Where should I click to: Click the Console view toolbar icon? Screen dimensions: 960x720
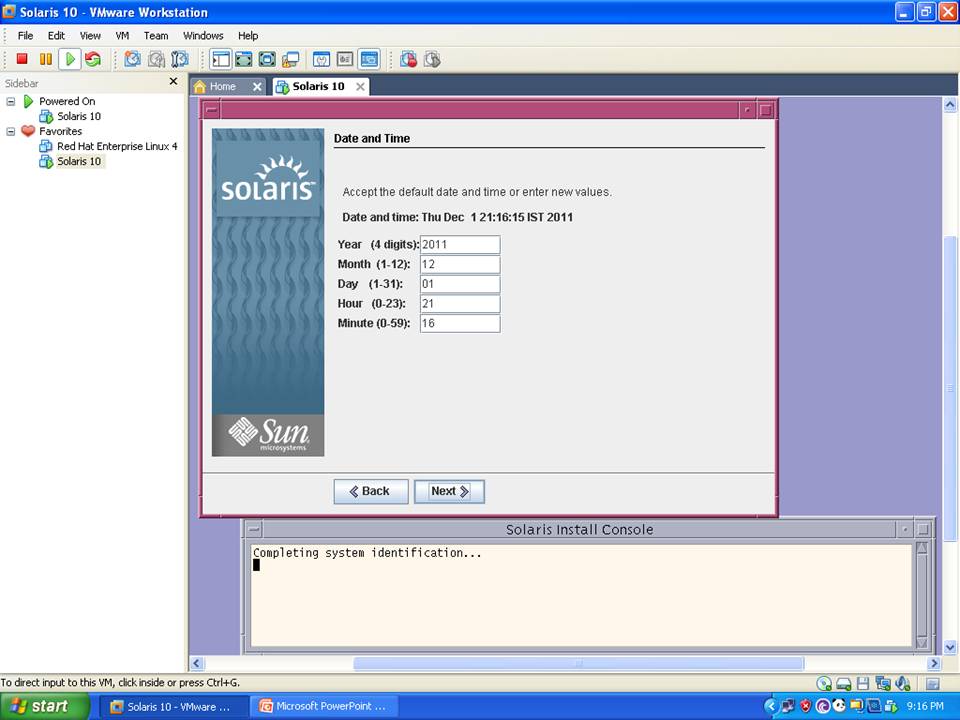(x=369, y=59)
